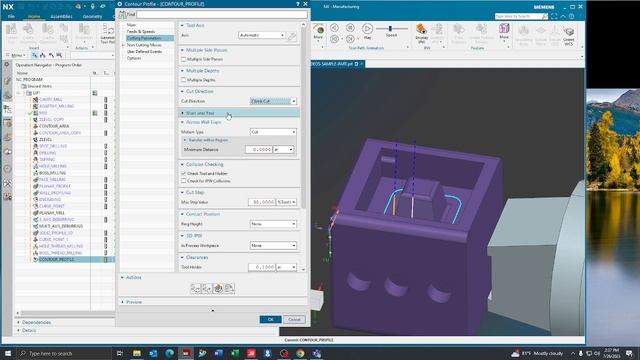Click the Windows Start button
The width and height of the screenshot is (640, 360).
coord(8,353)
